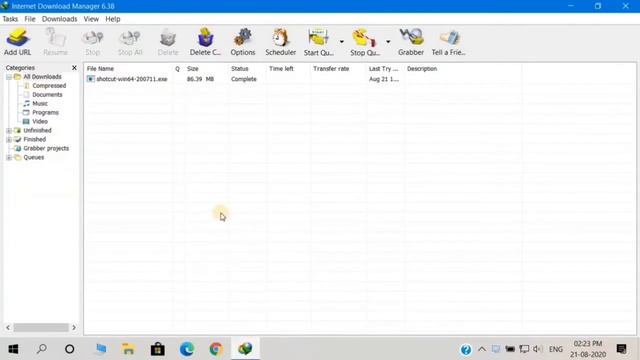640x360 pixels.
Task: Open the Options gear icon
Action: [243, 42]
